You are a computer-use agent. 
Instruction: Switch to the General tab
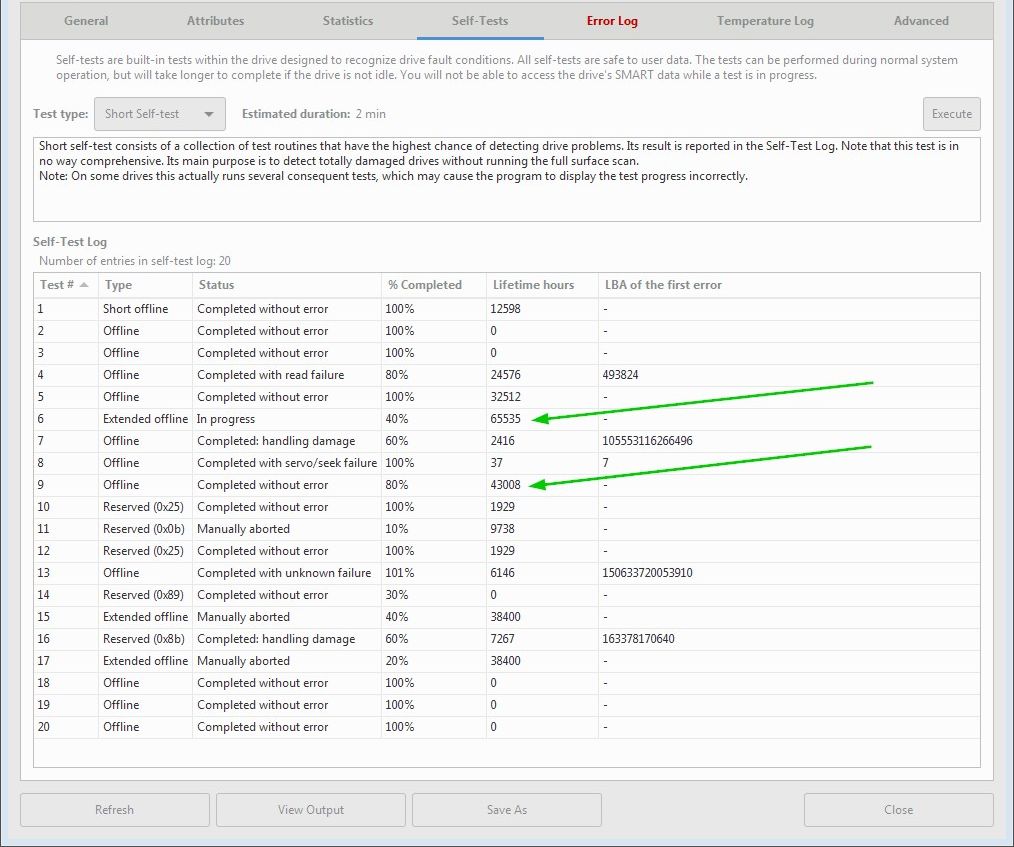(x=86, y=21)
